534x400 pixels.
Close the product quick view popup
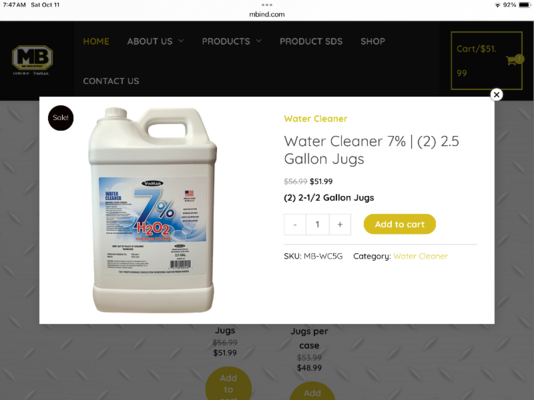[x=497, y=95]
